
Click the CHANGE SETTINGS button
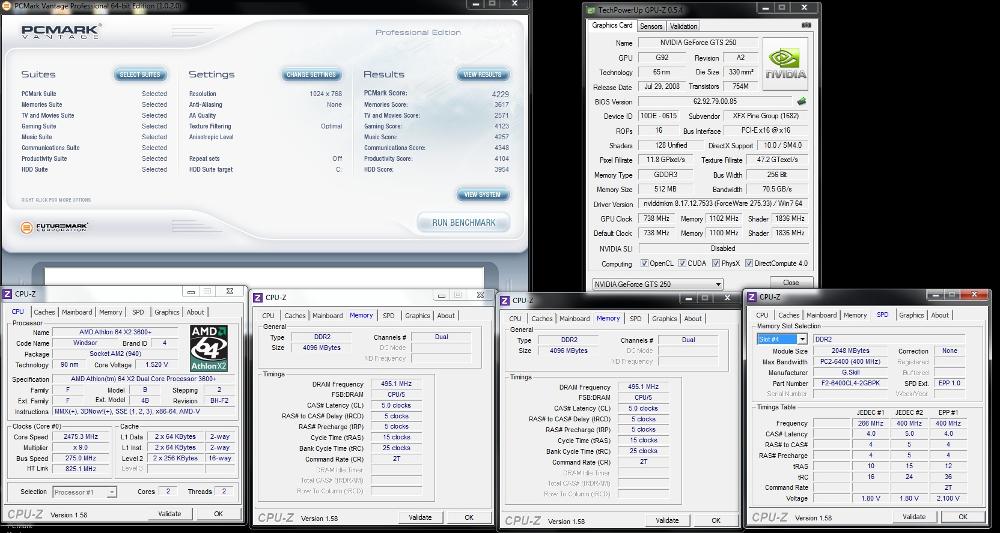point(311,75)
